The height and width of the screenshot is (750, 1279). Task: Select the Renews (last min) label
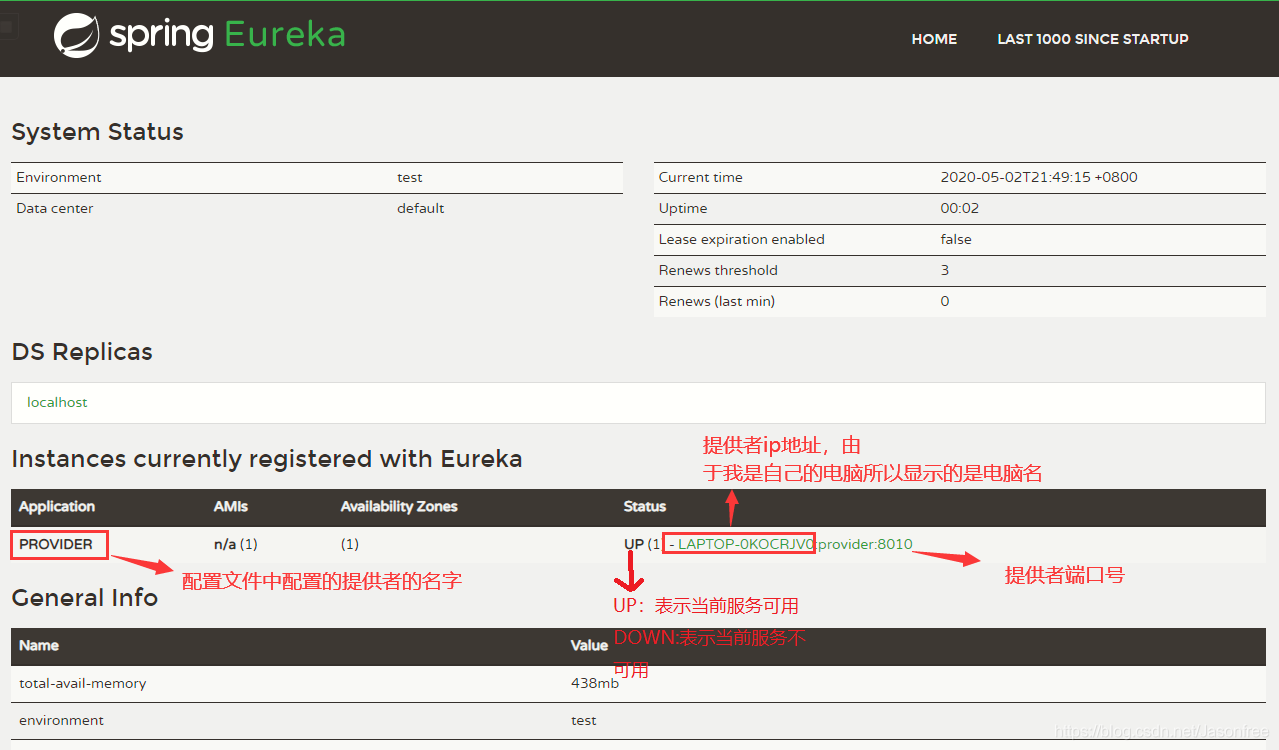click(716, 301)
